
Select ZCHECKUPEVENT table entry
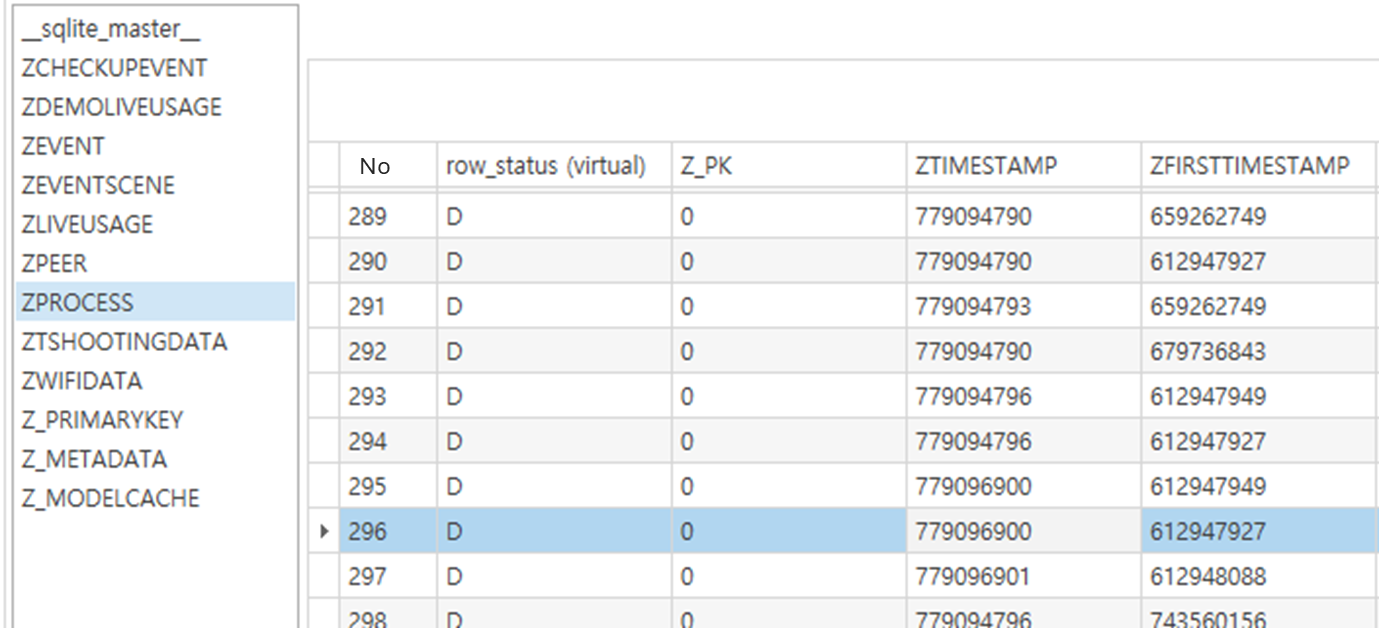pos(114,69)
